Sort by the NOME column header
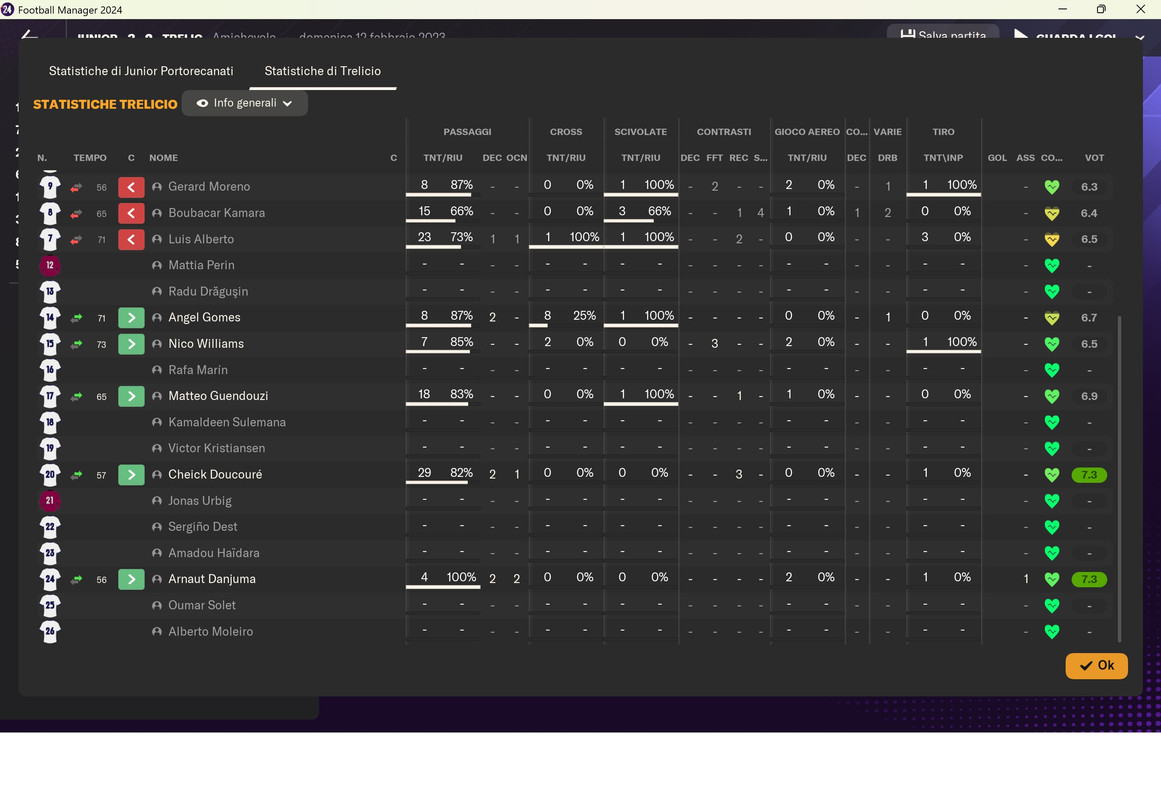The image size is (1161, 800). pyautogui.click(x=163, y=158)
